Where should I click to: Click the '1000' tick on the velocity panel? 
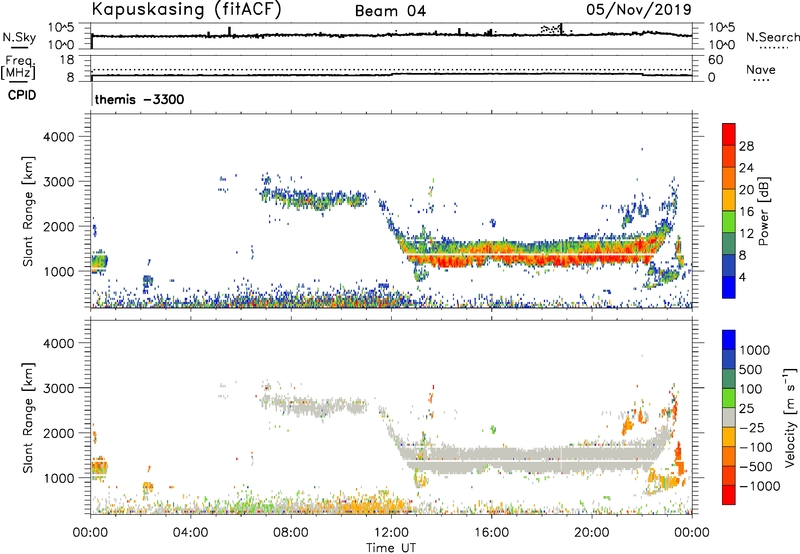(58, 478)
